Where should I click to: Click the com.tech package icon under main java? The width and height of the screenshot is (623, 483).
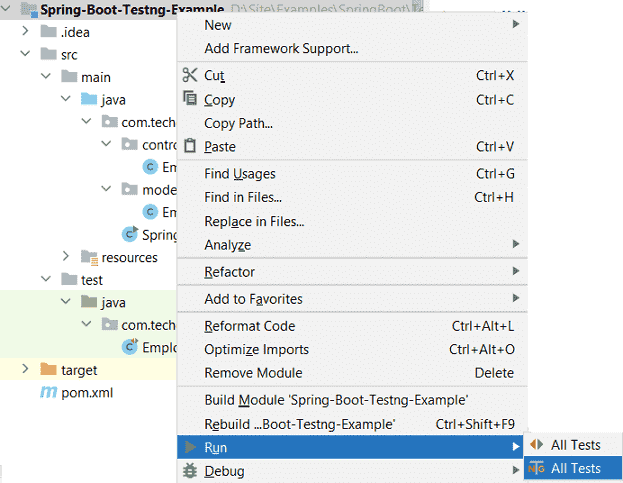coord(110,121)
